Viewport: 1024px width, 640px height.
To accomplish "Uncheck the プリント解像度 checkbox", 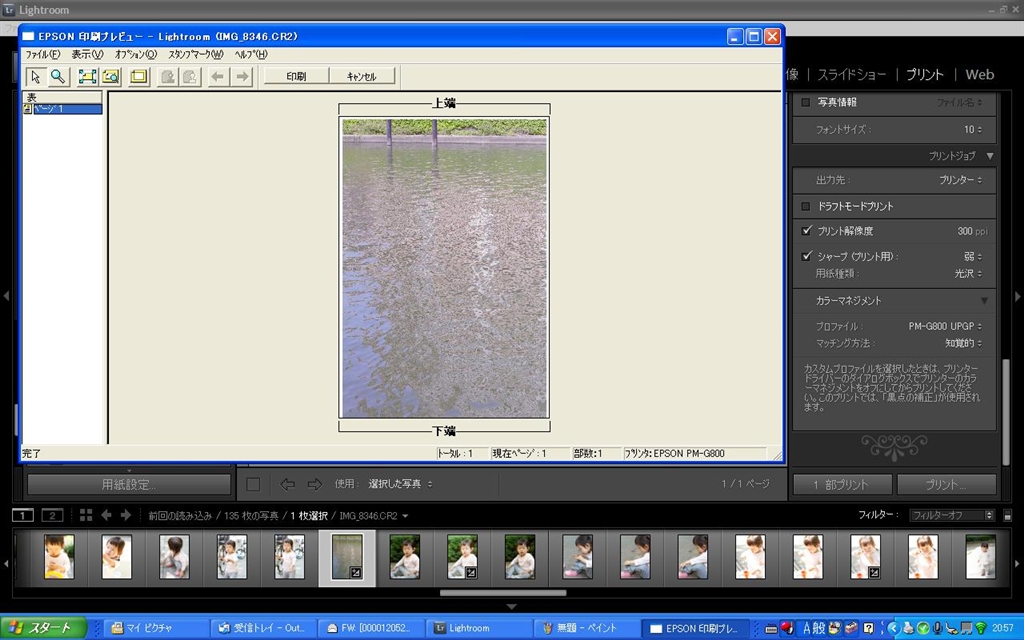I will tap(806, 231).
